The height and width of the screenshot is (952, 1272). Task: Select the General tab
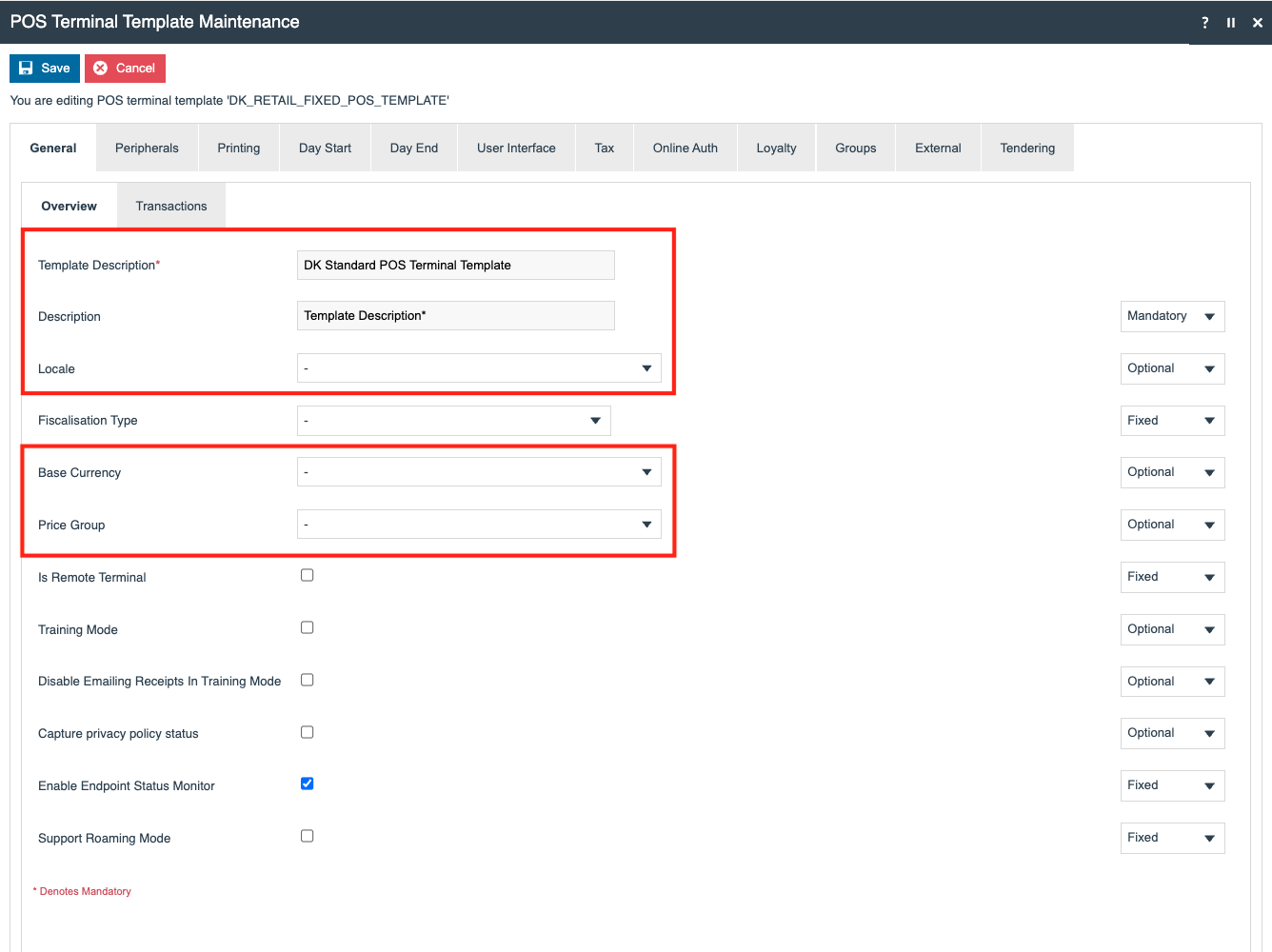tap(53, 148)
